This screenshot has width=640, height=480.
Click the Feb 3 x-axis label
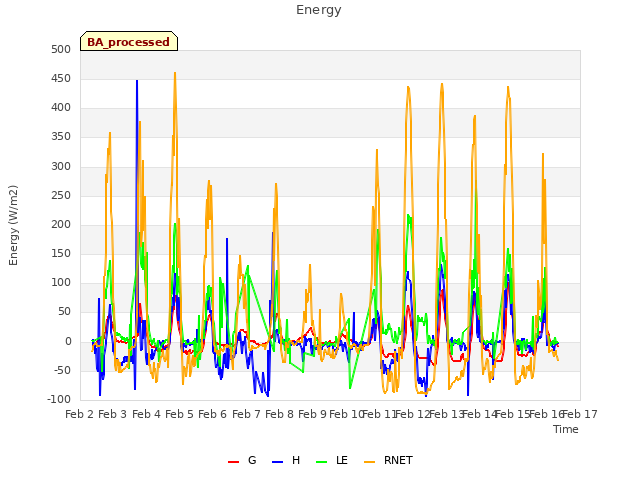(x=113, y=414)
